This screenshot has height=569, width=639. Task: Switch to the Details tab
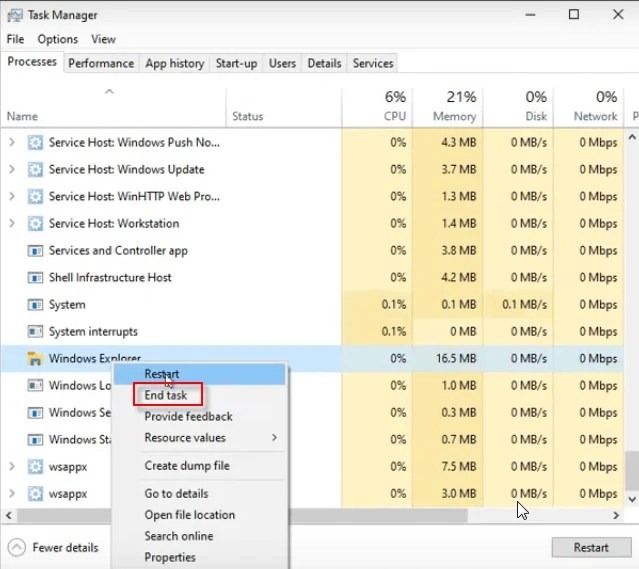[x=324, y=63]
